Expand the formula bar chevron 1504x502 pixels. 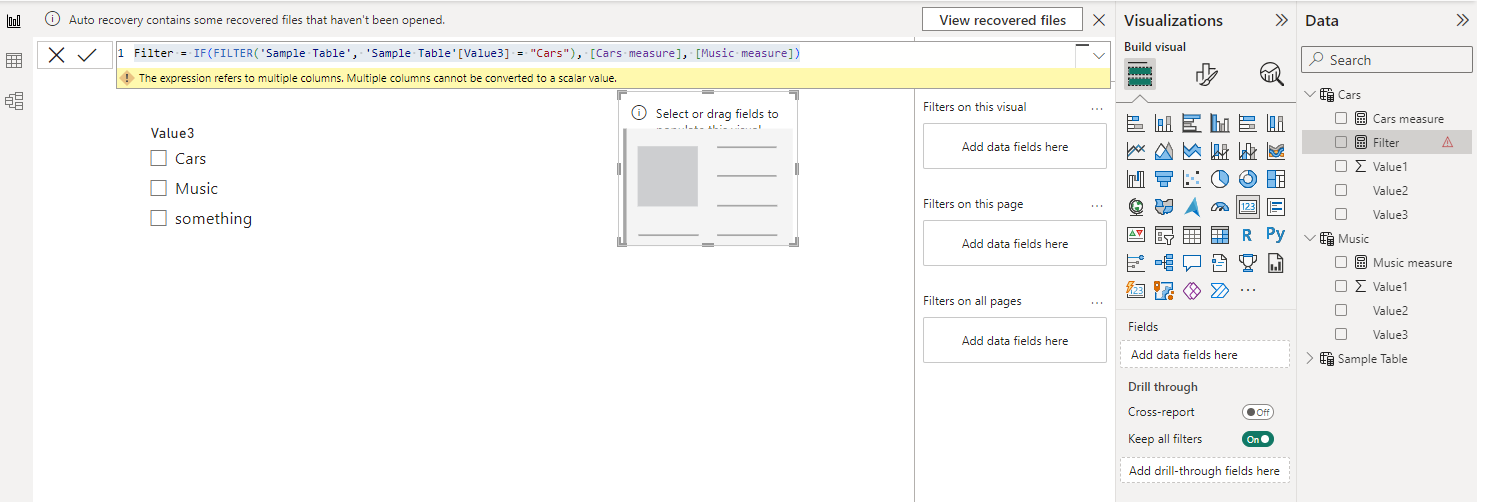1100,56
